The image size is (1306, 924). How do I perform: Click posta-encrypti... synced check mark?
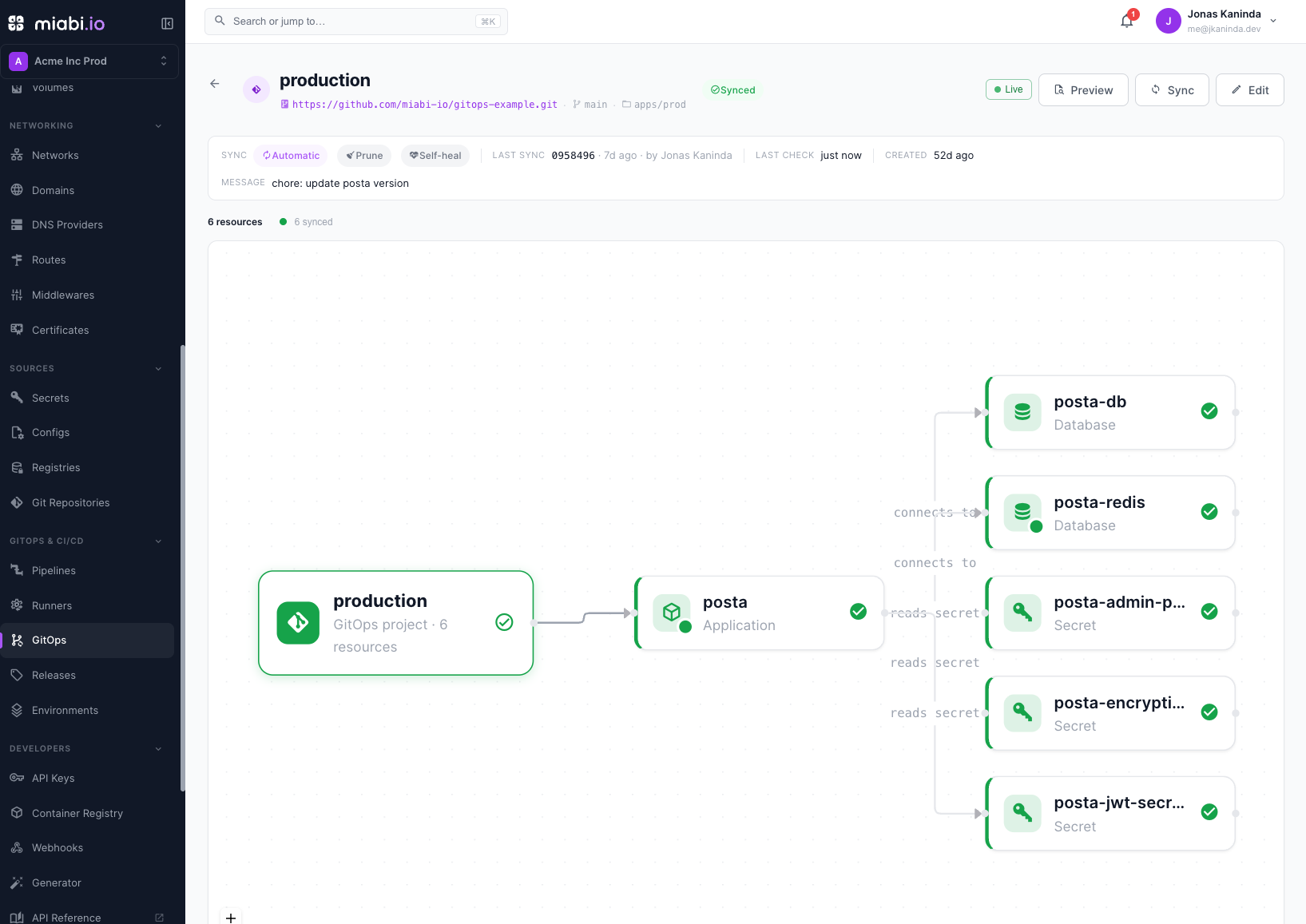pos(1209,712)
